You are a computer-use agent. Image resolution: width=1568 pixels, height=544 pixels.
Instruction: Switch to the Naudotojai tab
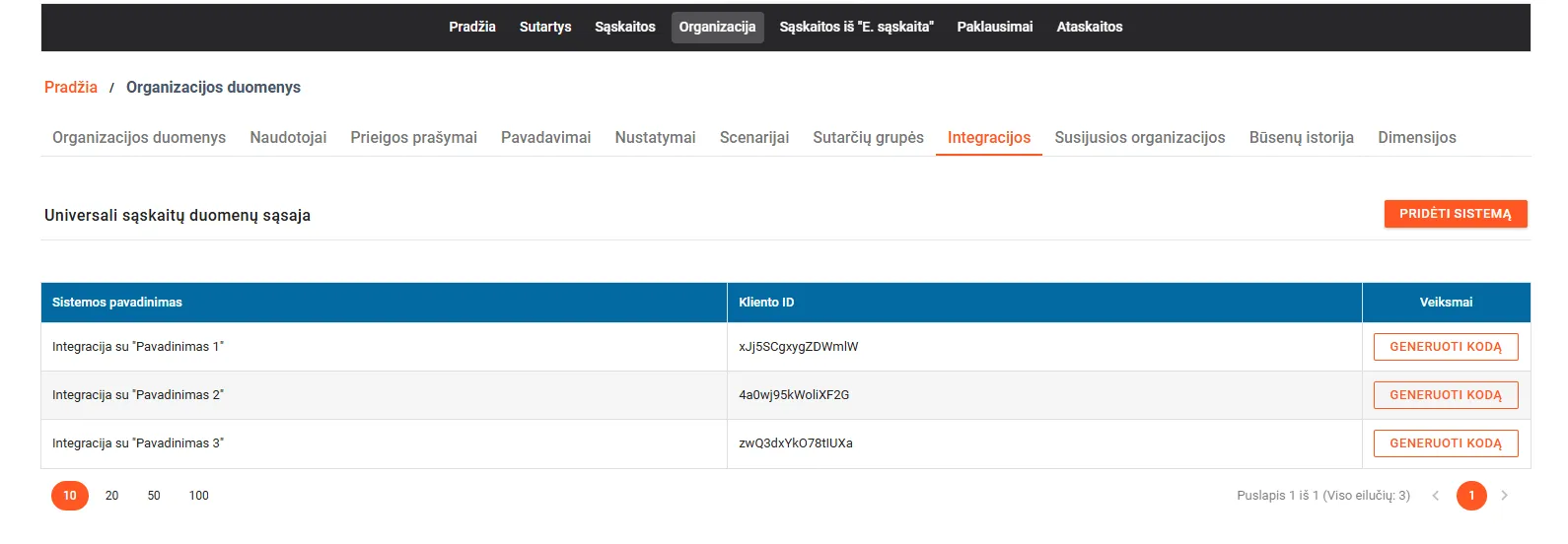[x=288, y=137]
